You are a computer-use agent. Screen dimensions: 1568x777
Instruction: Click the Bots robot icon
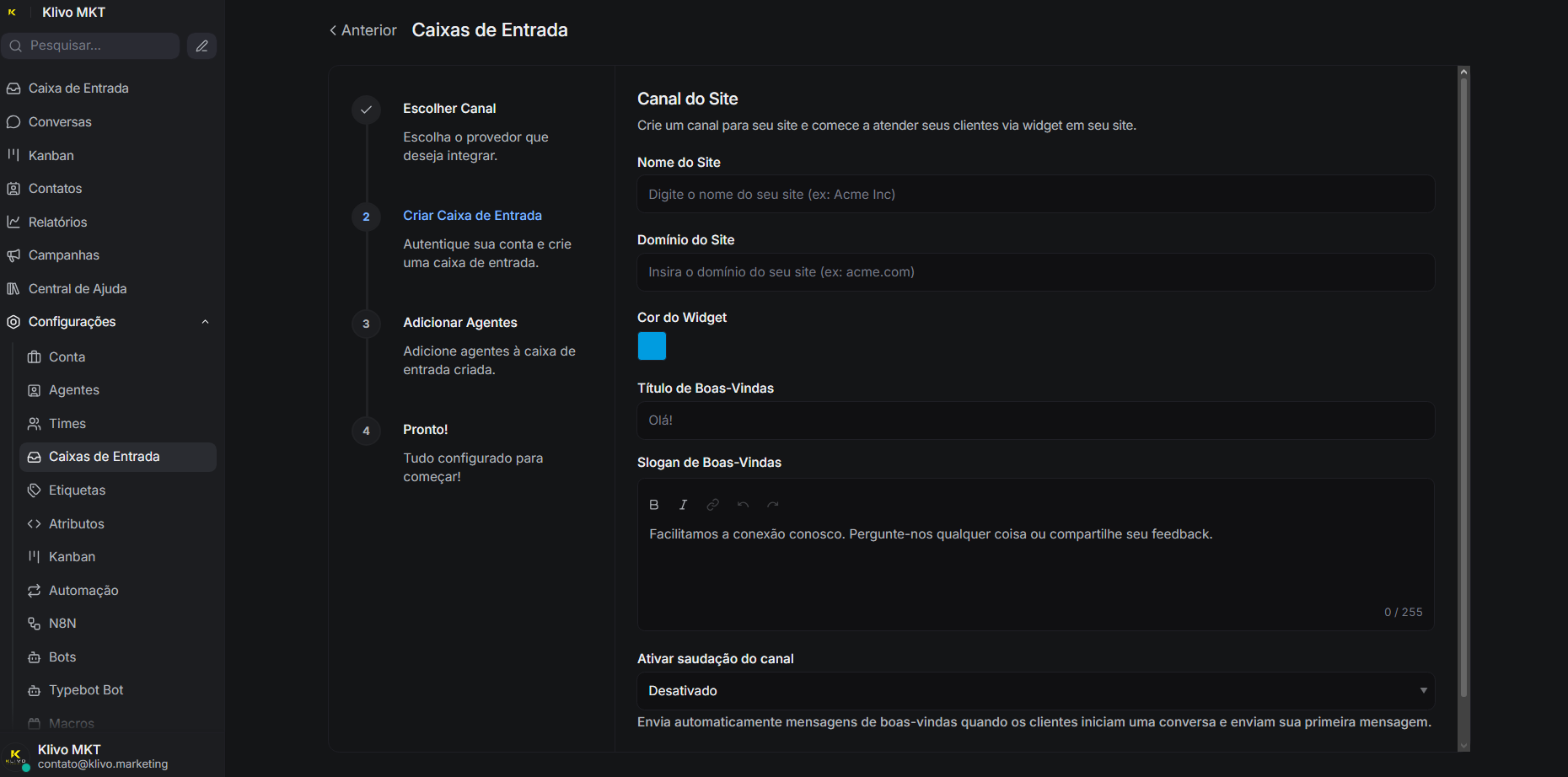click(35, 657)
